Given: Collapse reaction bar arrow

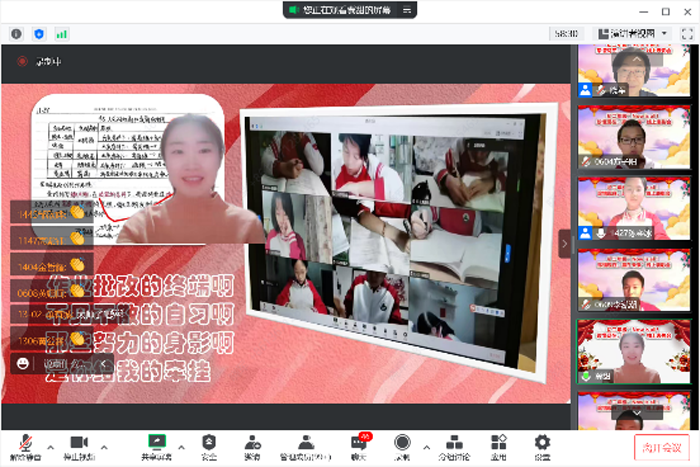Looking at the screenshot, I should pyautogui.click(x=103, y=364).
